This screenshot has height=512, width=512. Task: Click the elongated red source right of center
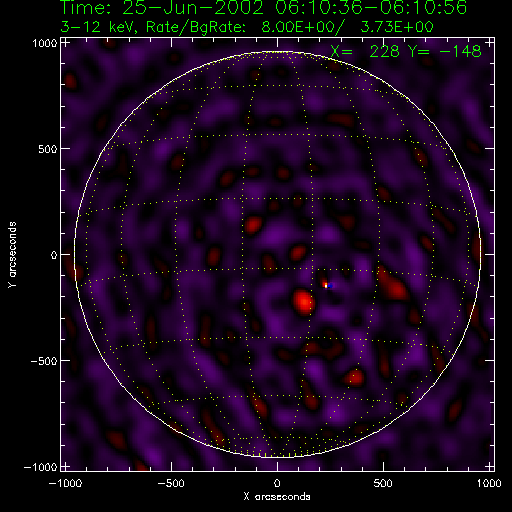point(393,284)
